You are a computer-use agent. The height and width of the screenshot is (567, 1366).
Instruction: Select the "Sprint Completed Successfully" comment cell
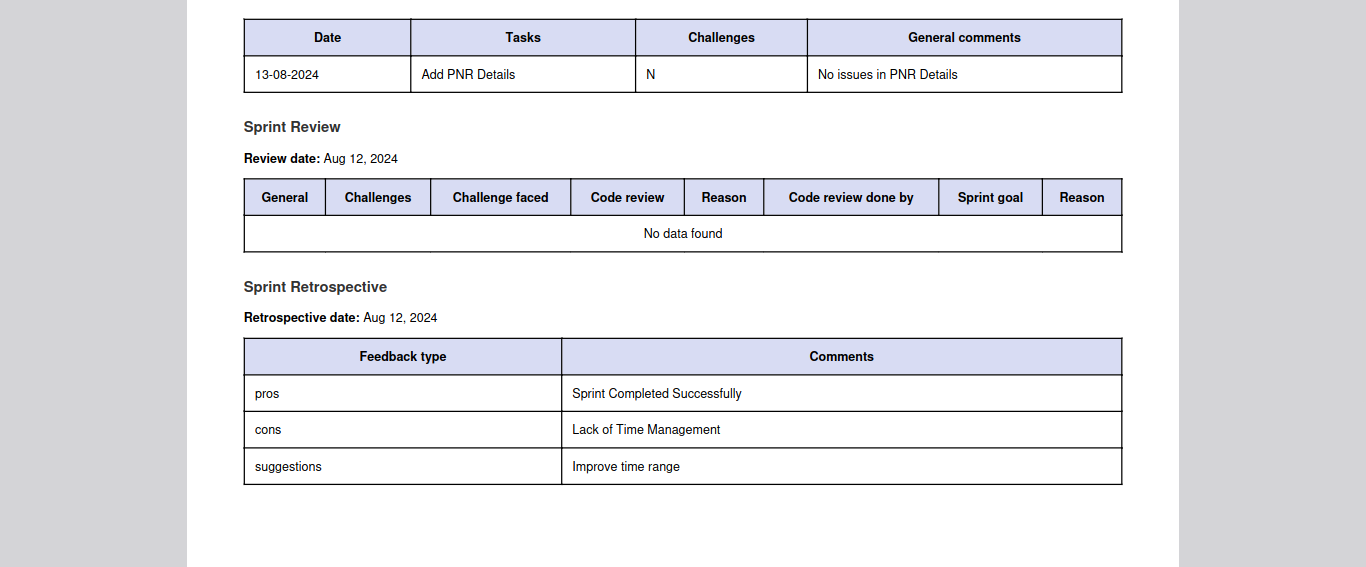click(657, 394)
